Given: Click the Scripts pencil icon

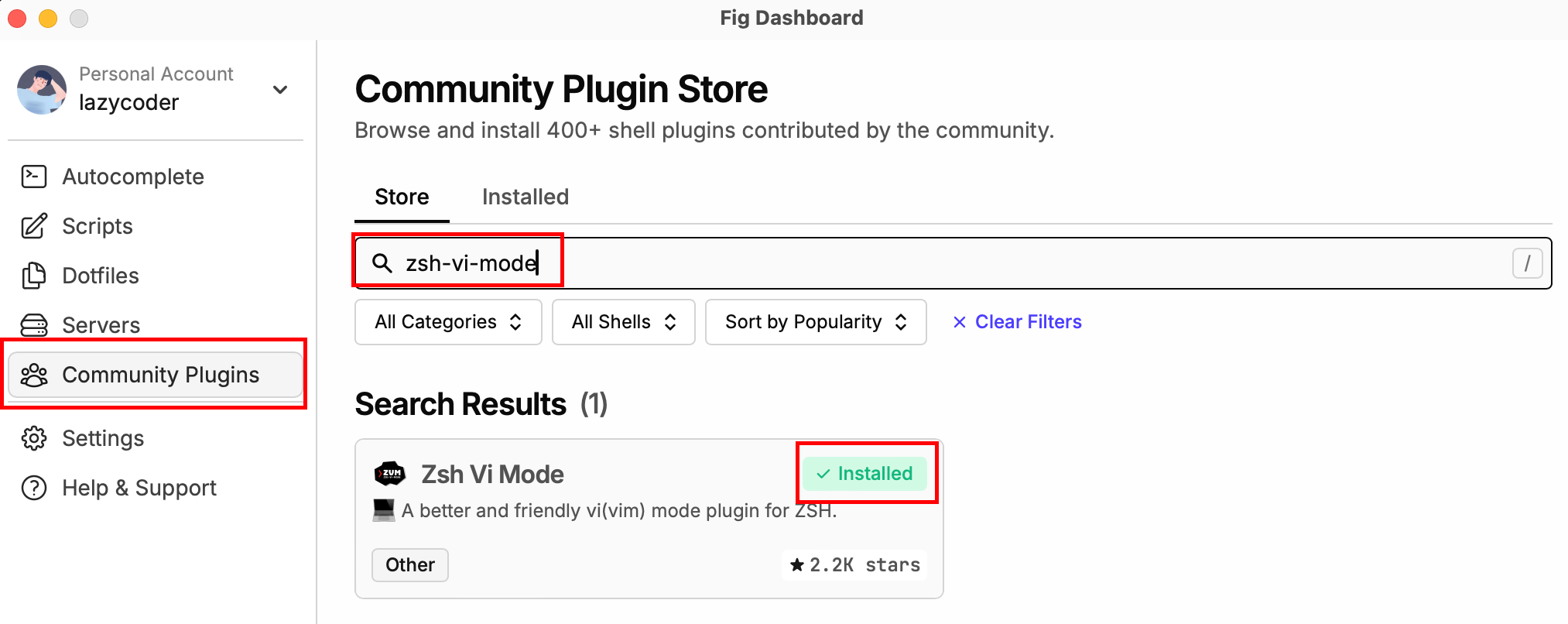Looking at the screenshot, I should click(x=34, y=226).
